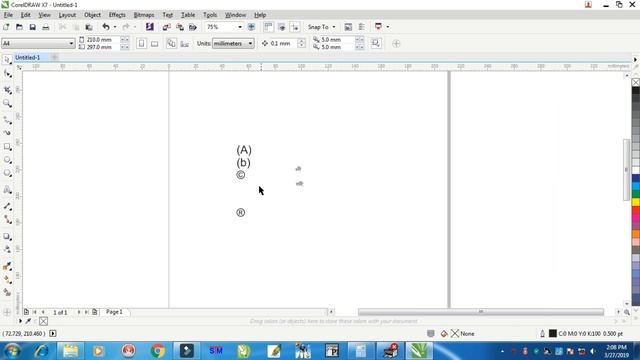Open the Layout menu
Image resolution: width=640 pixels, height=360 pixels.
[x=67, y=15]
